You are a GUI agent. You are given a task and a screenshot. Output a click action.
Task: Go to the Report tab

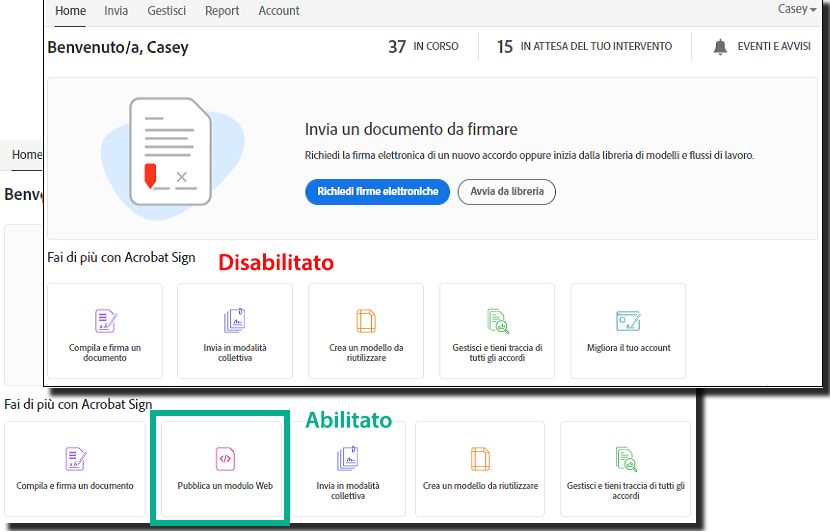(x=222, y=11)
